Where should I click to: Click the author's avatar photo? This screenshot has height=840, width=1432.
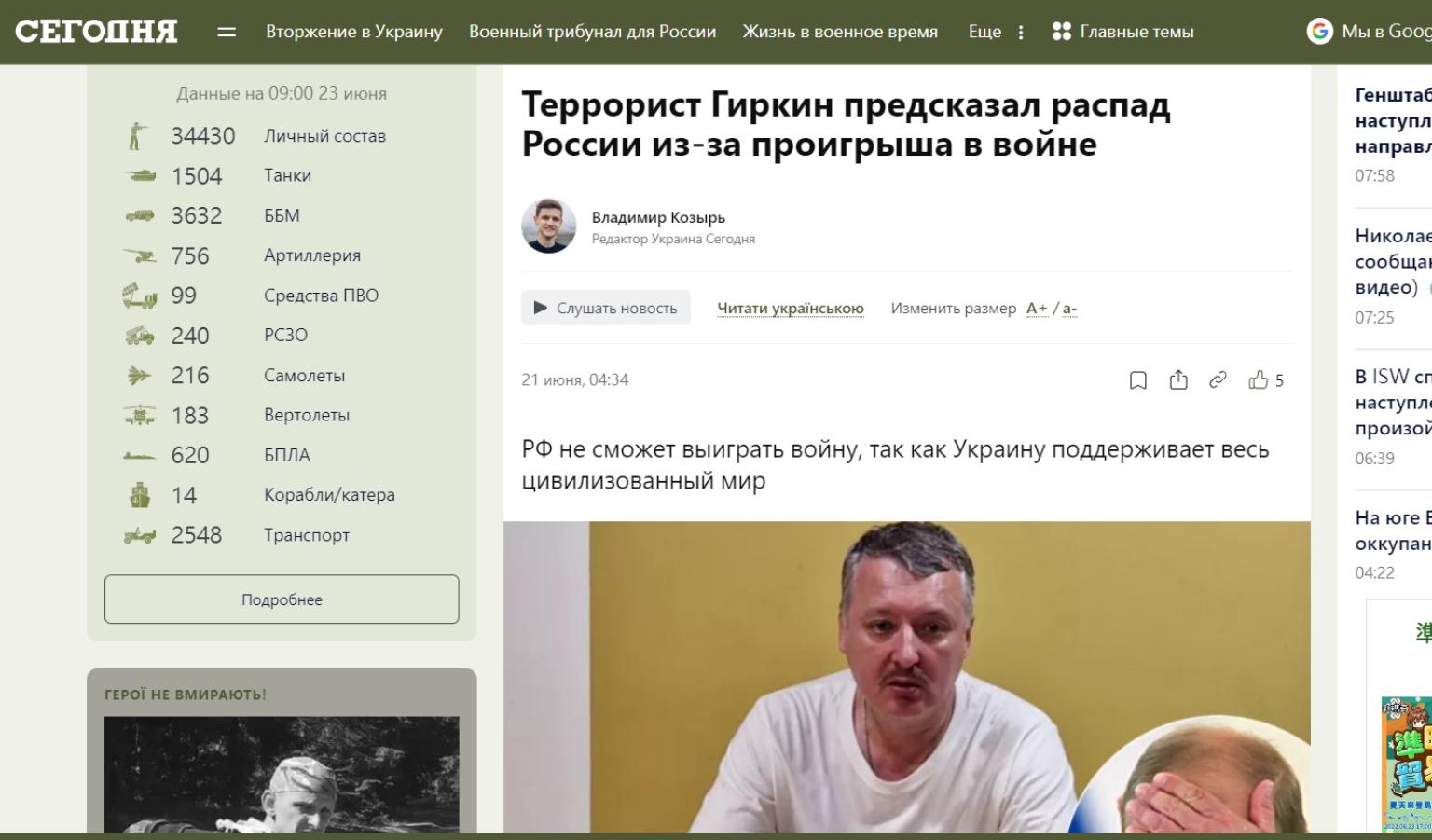549,226
